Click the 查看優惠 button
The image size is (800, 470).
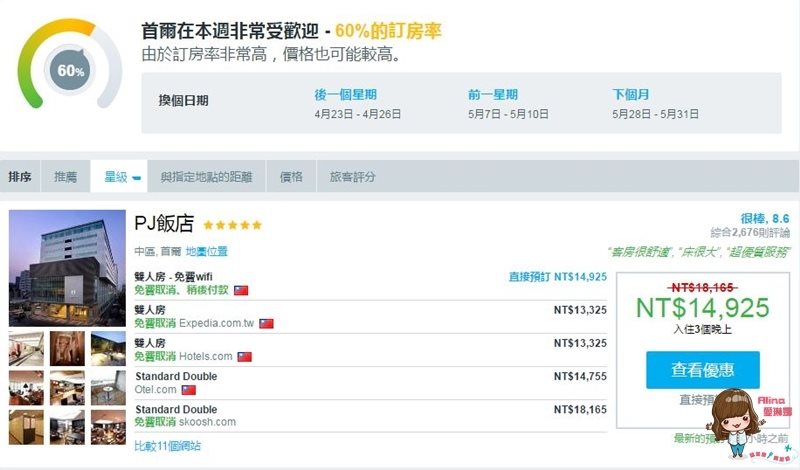tap(703, 369)
